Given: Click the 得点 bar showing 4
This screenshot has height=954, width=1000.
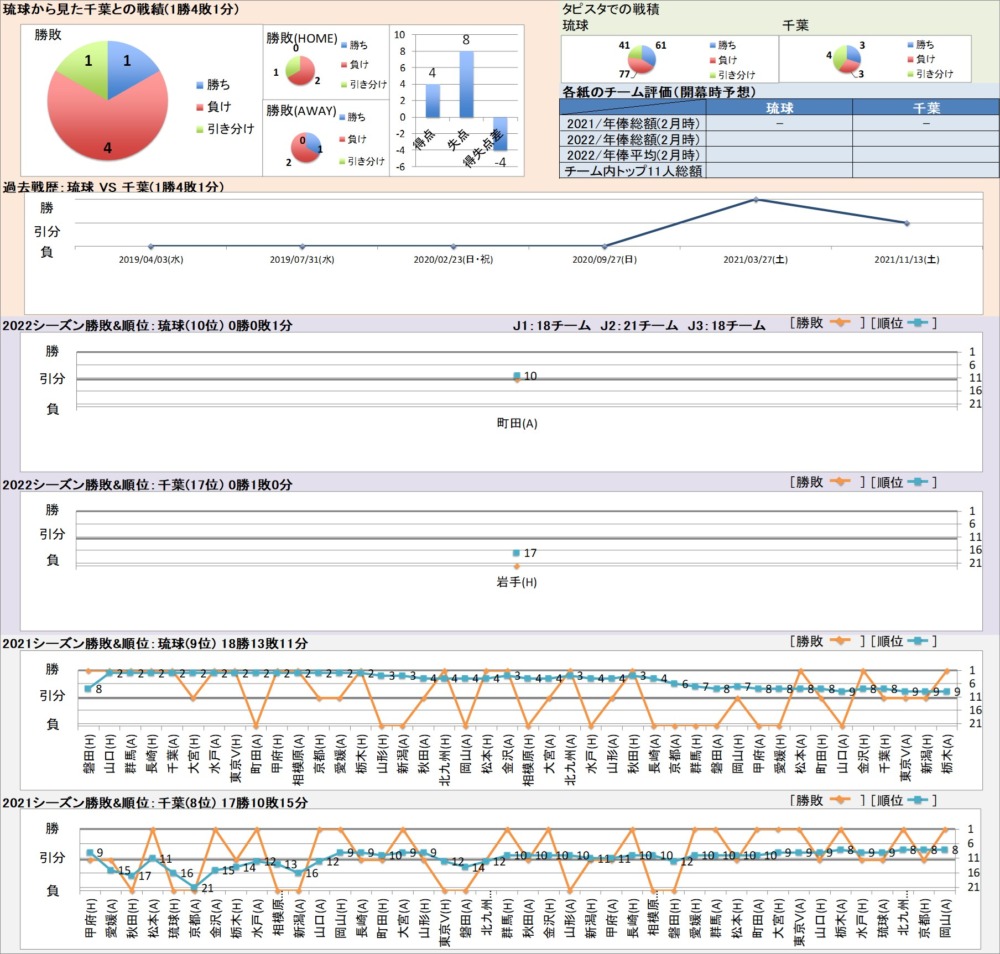Looking at the screenshot, I should tap(433, 100).
